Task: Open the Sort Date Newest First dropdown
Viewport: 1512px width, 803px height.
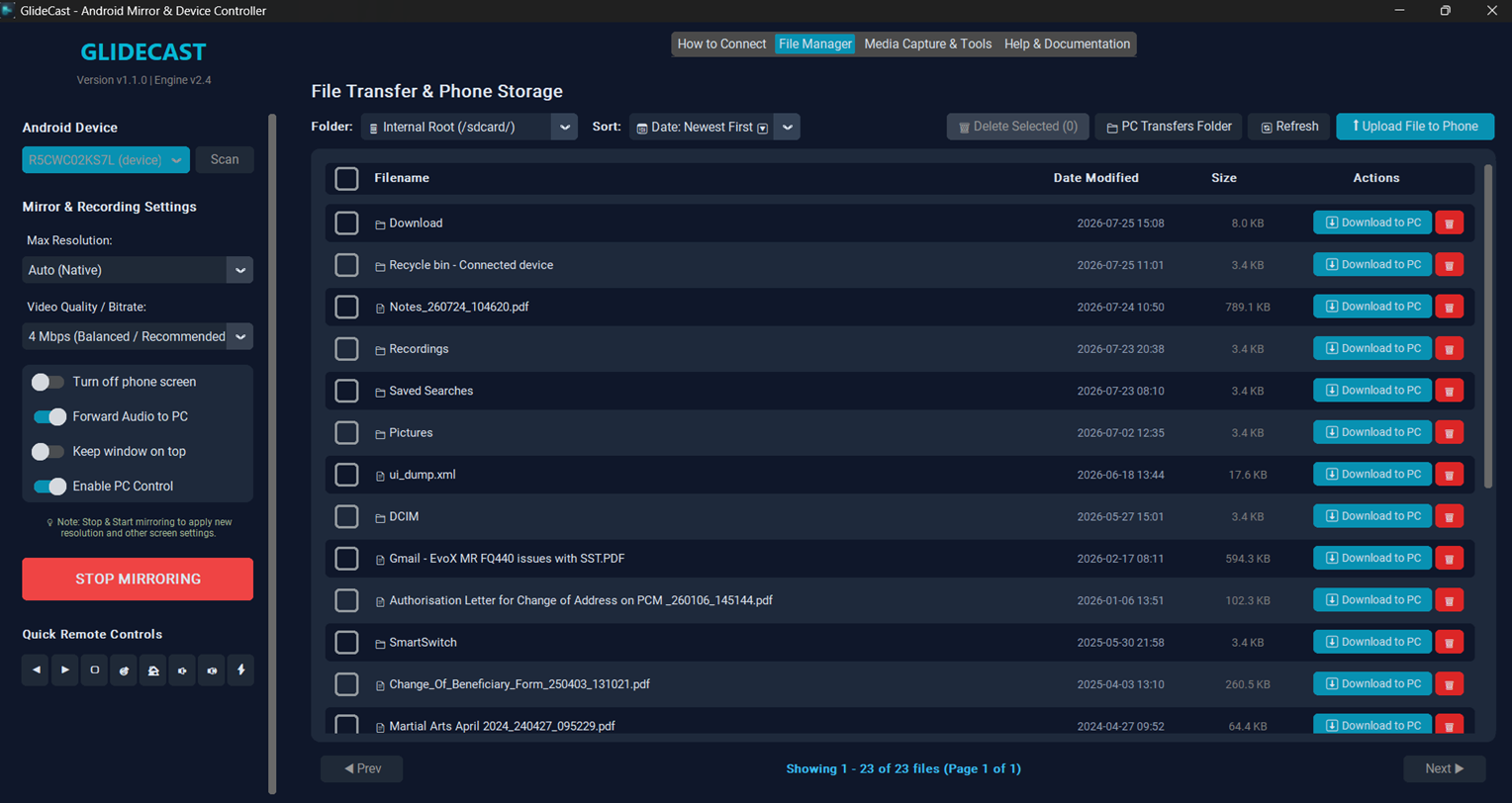Action: (x=714, y=127)
